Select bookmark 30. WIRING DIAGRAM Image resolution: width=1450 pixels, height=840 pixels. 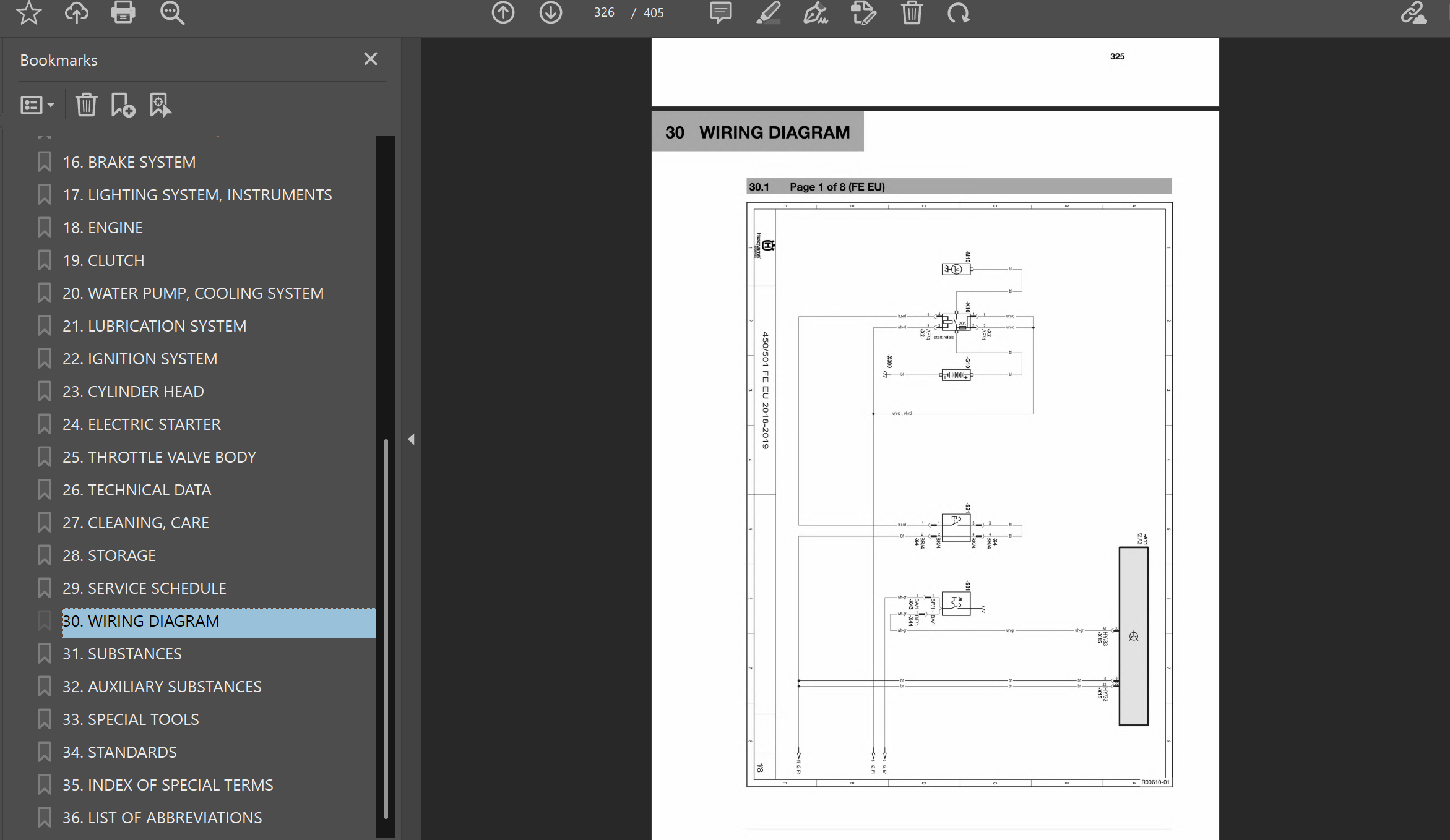pyautogui.click(x=218, y=622)
